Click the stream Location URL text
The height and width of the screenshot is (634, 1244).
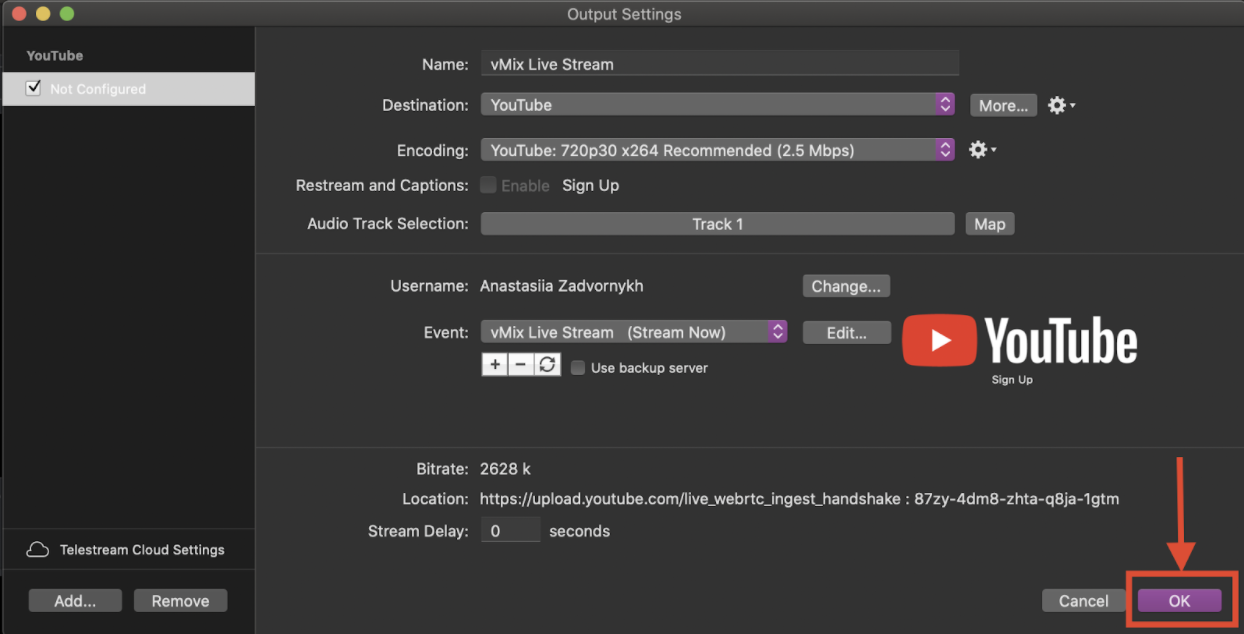coord(799,499)
